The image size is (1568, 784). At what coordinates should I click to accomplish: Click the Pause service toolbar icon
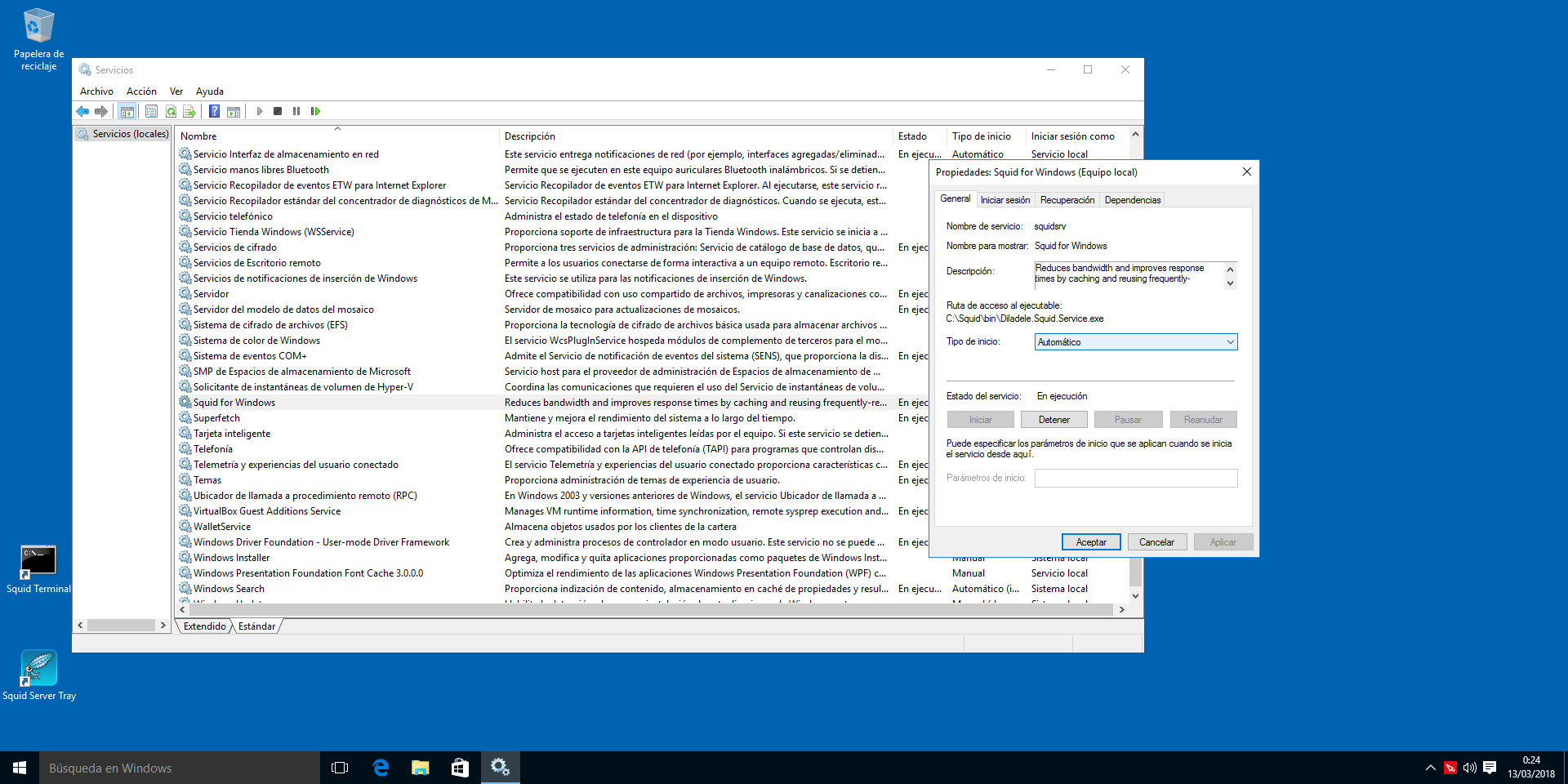pos(296,111)
